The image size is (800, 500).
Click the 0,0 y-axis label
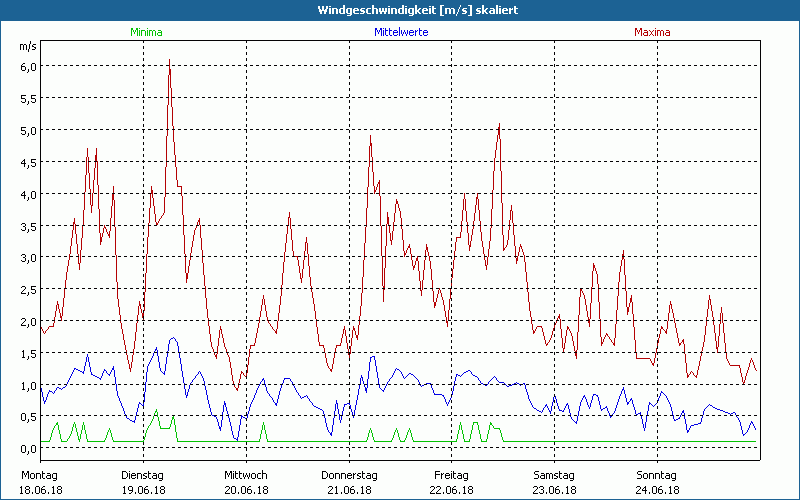pos(28,449)
